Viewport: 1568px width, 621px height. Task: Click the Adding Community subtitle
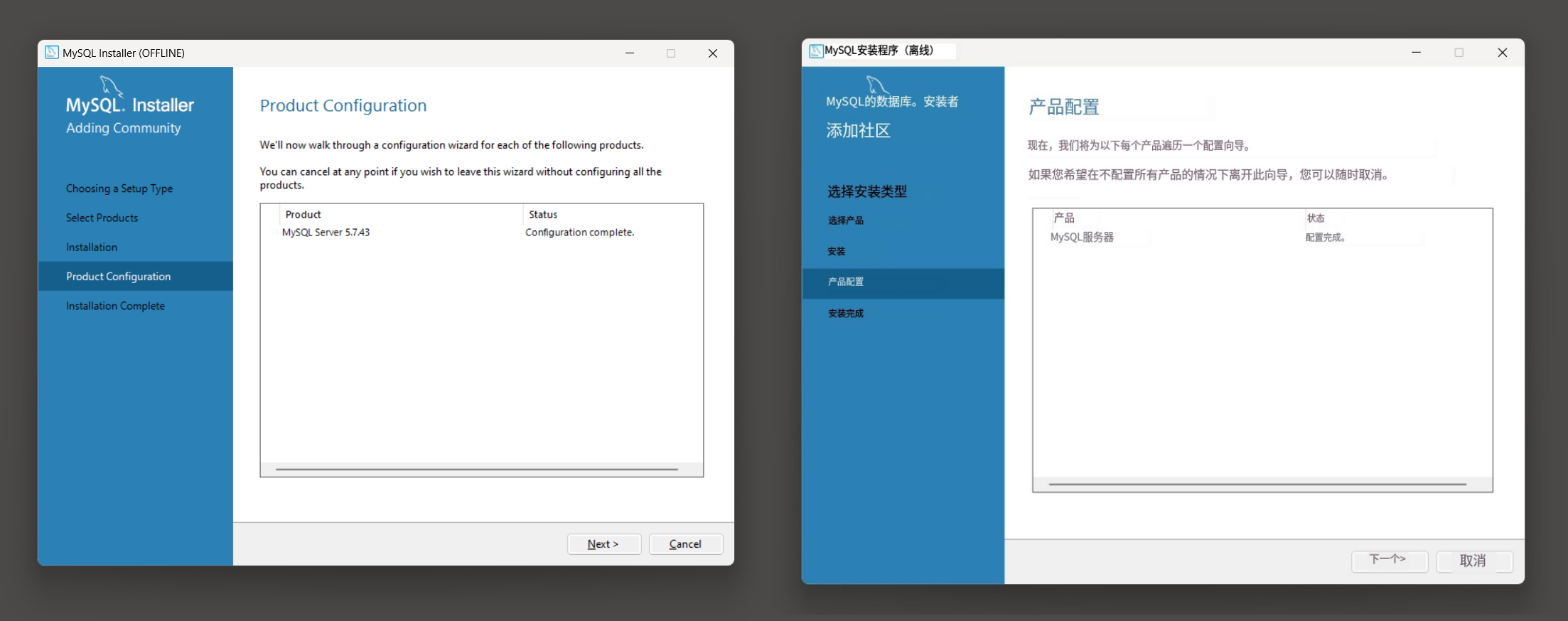pyautogui.click(x=124, y=128)
